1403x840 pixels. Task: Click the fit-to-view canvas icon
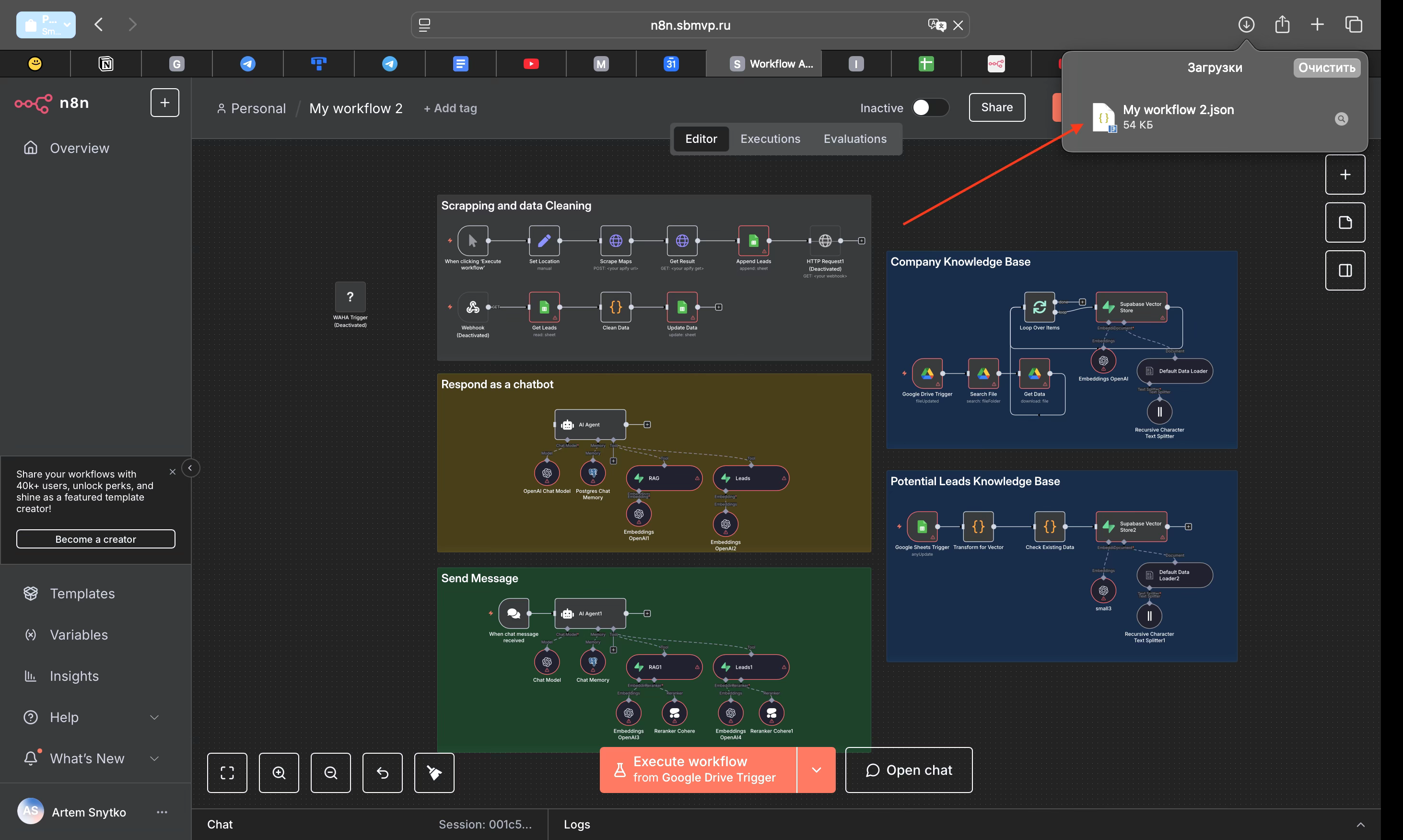pos(227,773)
